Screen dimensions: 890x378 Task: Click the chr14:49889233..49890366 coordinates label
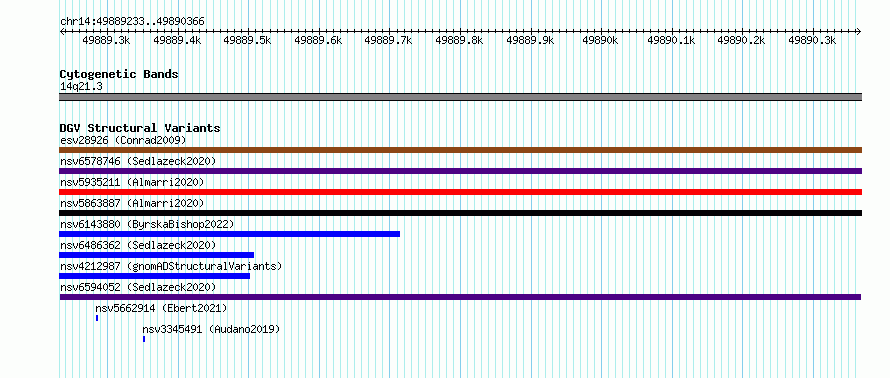pos(132,21)
